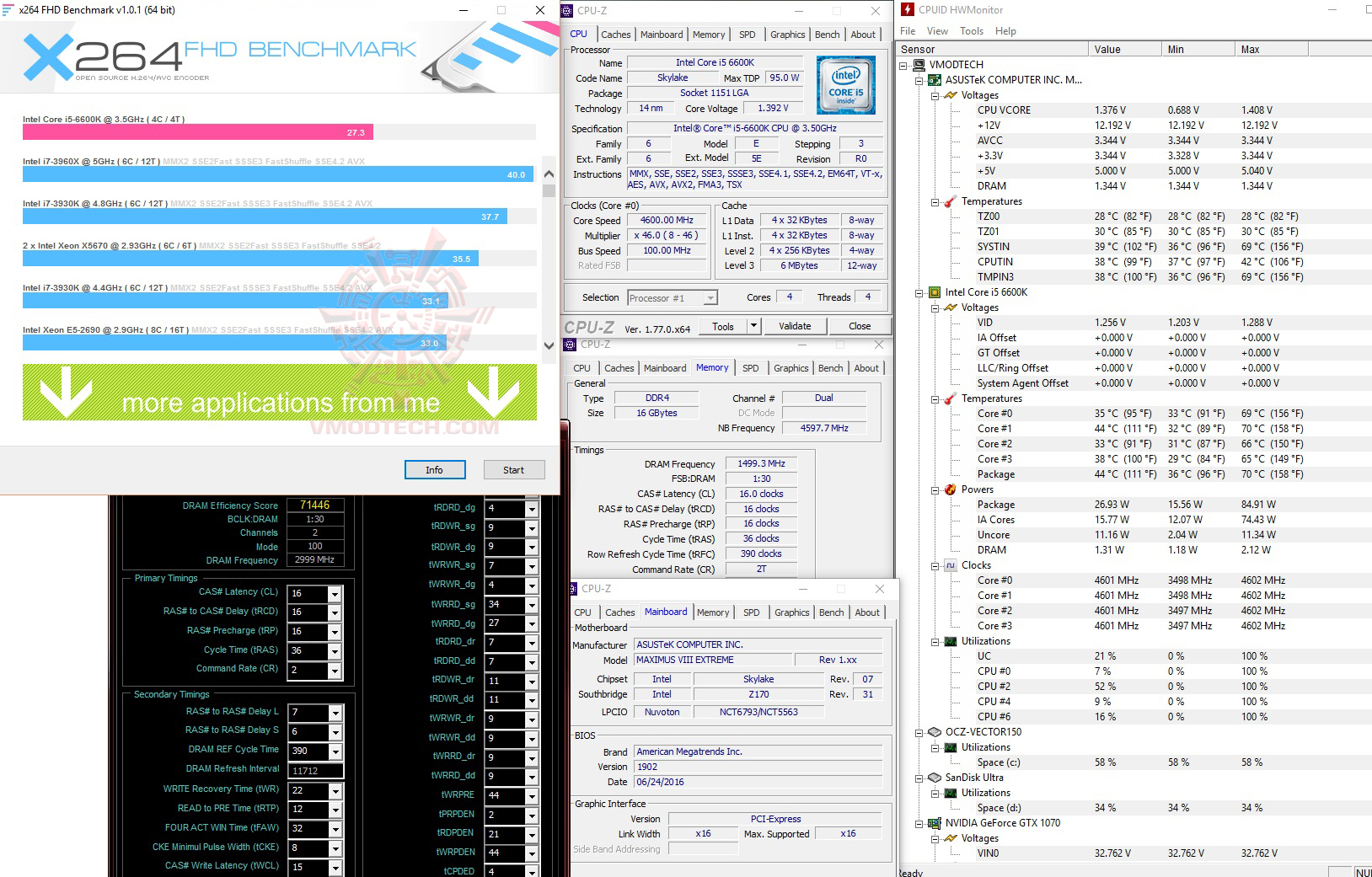This screenshot has width=1372, height=877.
Task: Open the FOUR ACT WIN Time (tFAW) dropdown
Action: 335,829
